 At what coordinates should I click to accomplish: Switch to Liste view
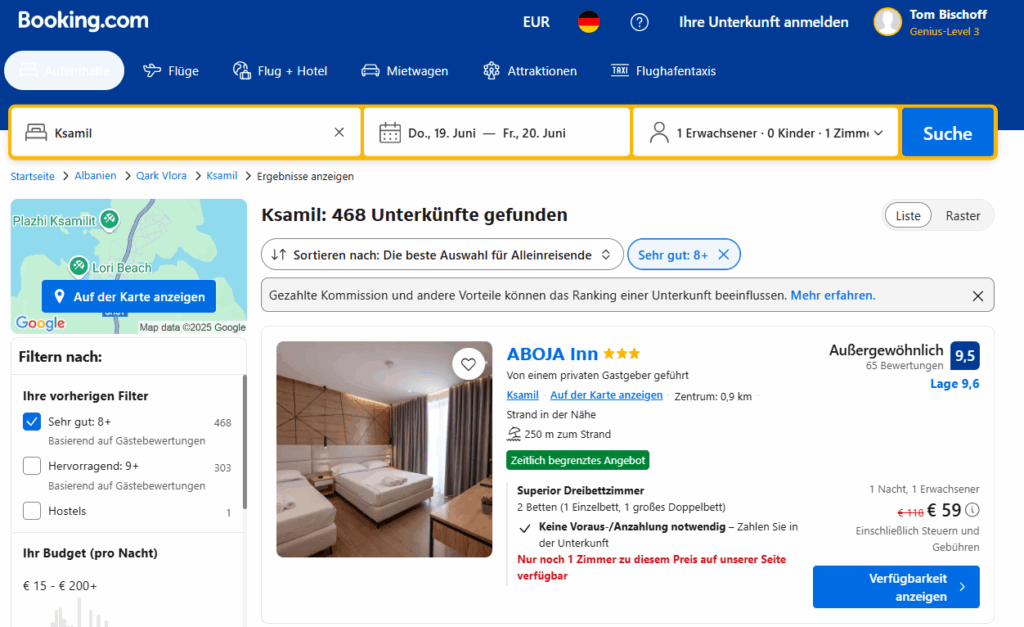coord(908,216)
